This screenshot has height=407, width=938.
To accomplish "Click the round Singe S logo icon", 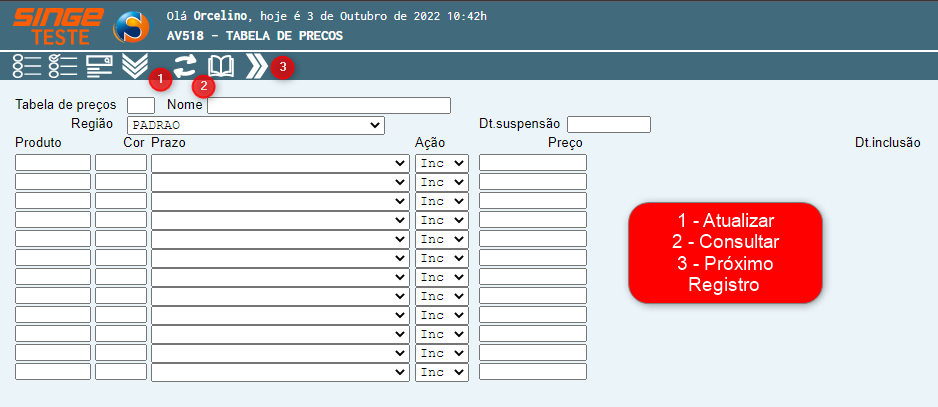I will [x=131, y=27].
